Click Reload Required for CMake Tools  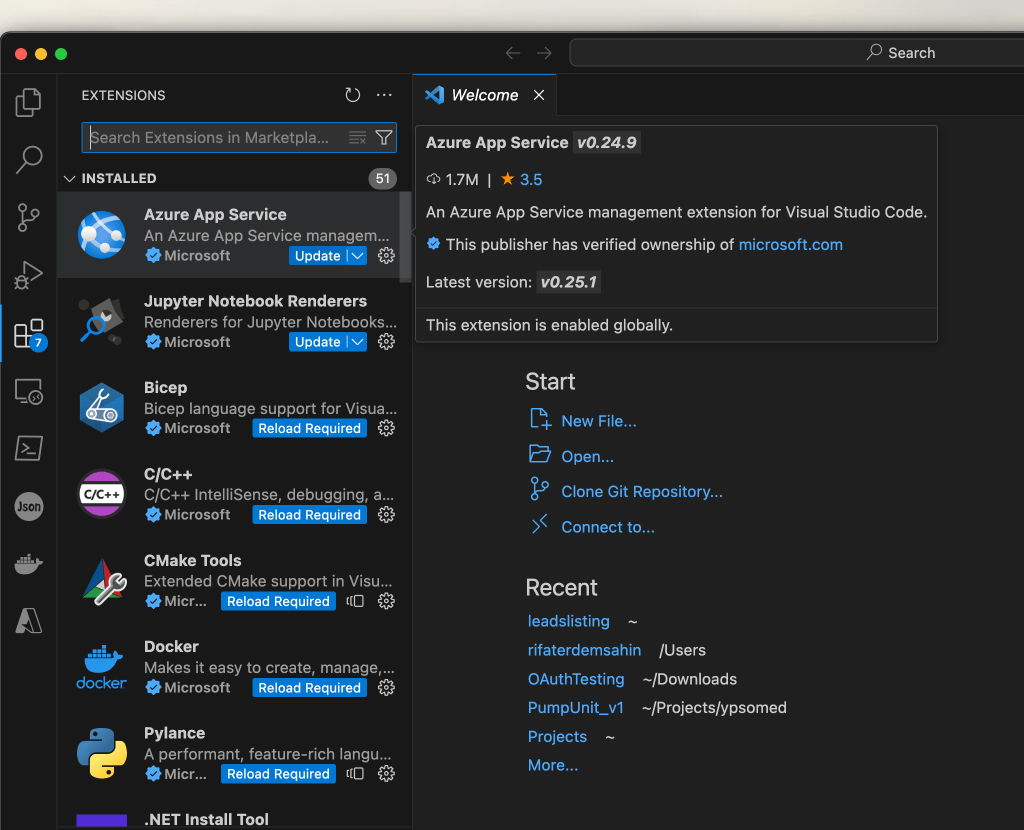[278, 601]
